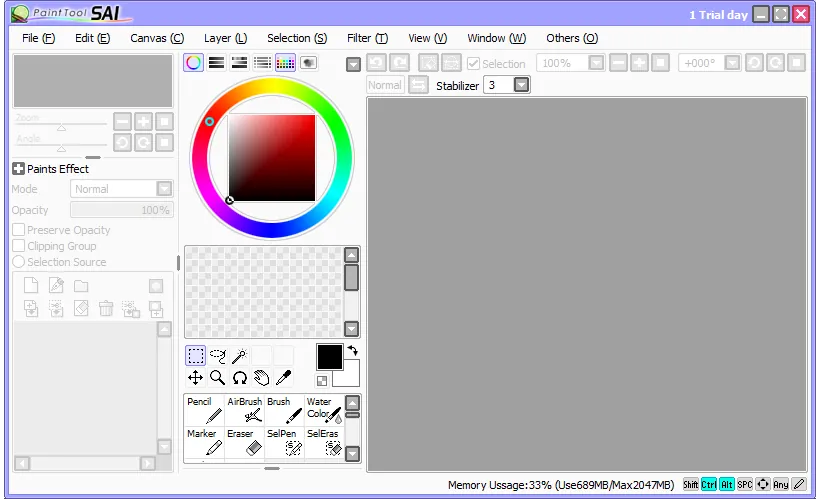Open the quick bar options dropdown arrow
The height and width of the screenshot is (500, 820).
coord(354,64)
